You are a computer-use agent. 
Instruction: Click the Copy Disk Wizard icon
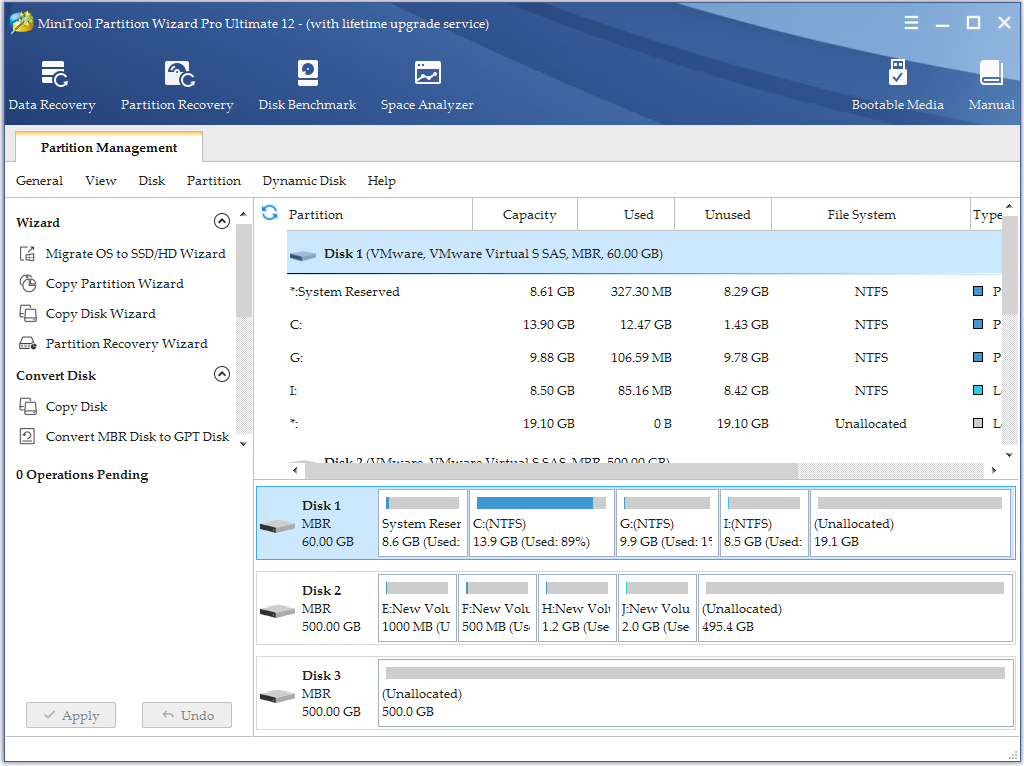[27, 313]
